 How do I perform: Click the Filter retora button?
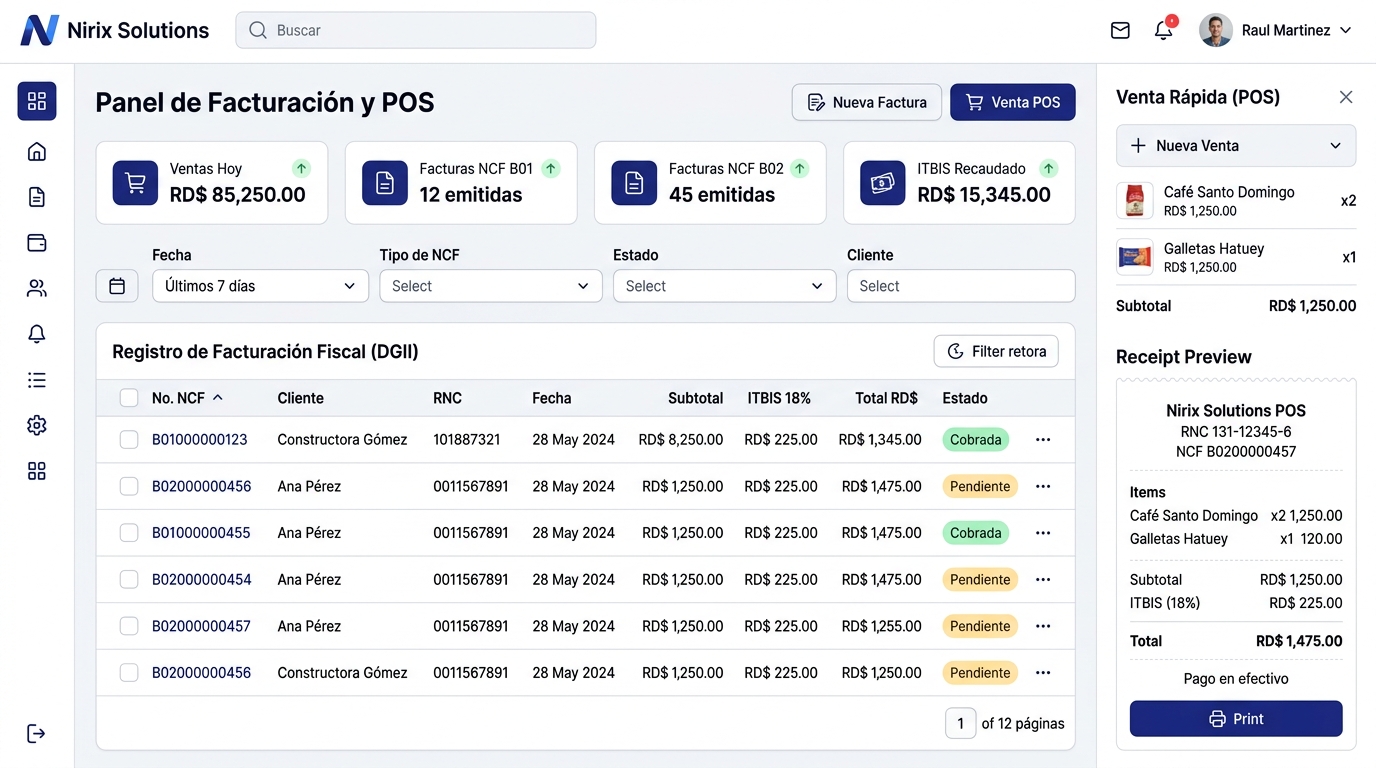click(996, 351)
